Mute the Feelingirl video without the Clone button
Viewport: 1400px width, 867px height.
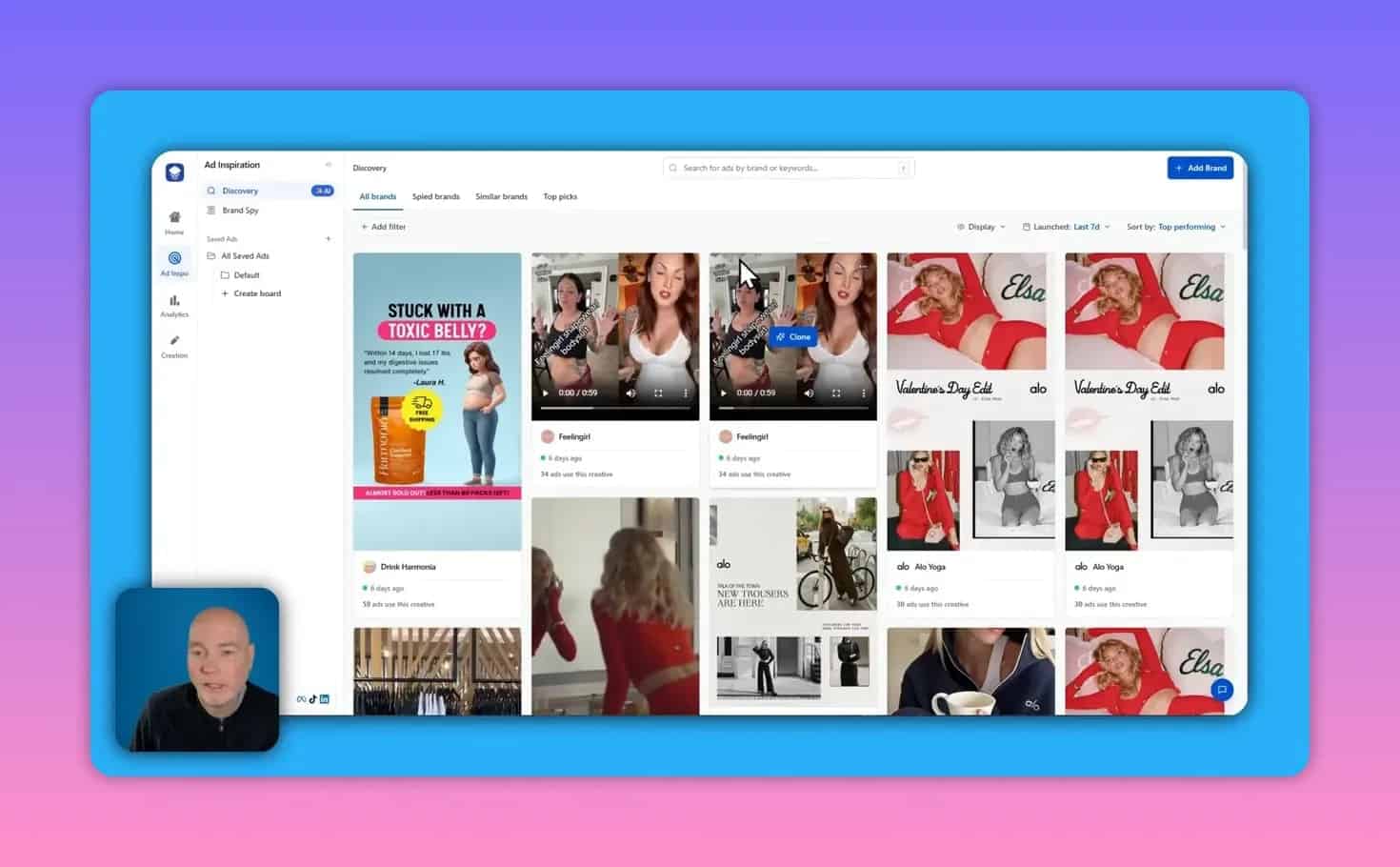click(x=630, y=393)
